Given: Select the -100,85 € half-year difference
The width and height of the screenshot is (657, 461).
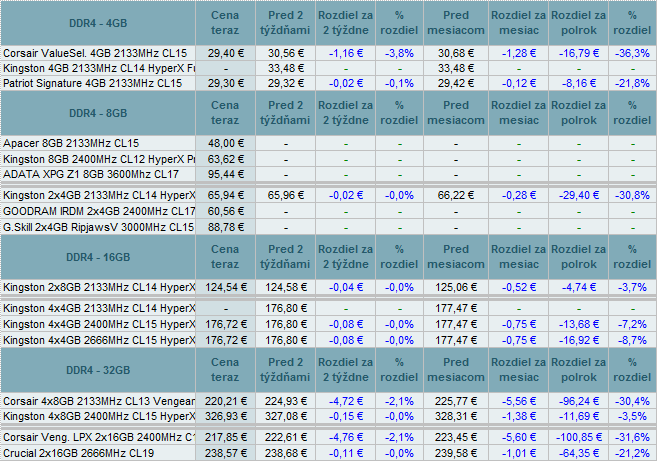Looking at the screenshot, I should (x=579, y=438).
